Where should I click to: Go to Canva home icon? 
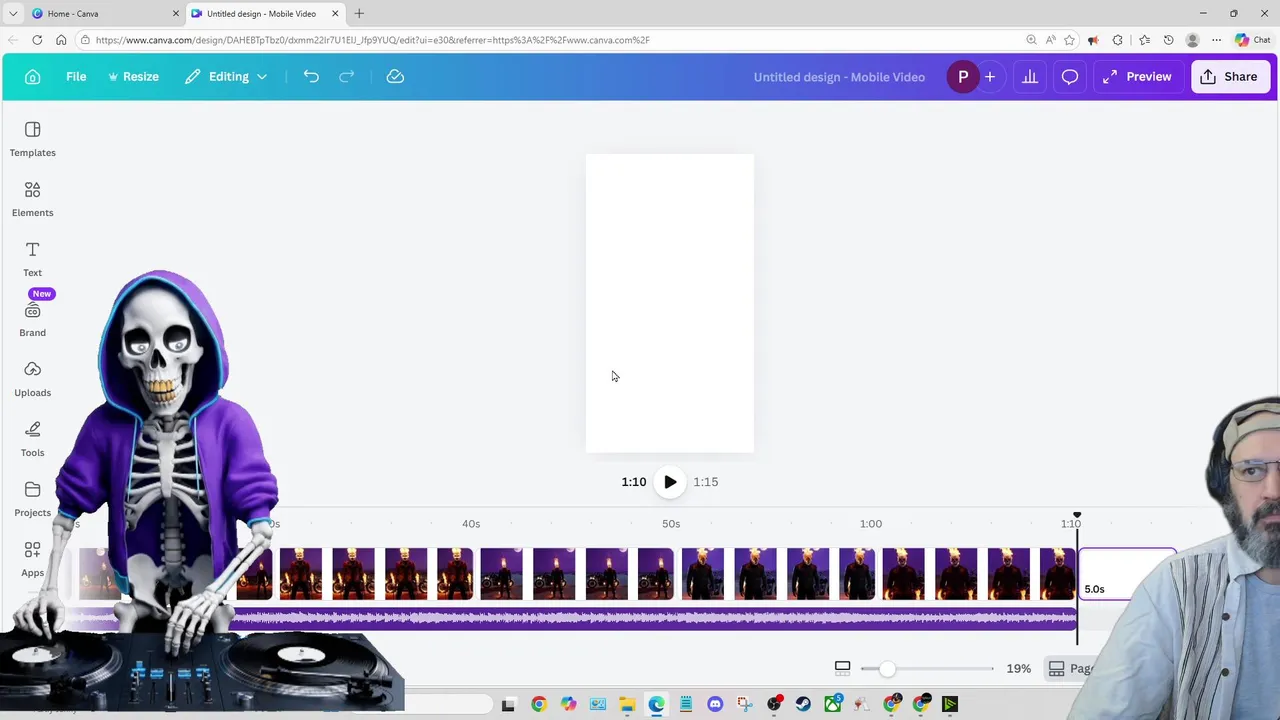point(32,77)
